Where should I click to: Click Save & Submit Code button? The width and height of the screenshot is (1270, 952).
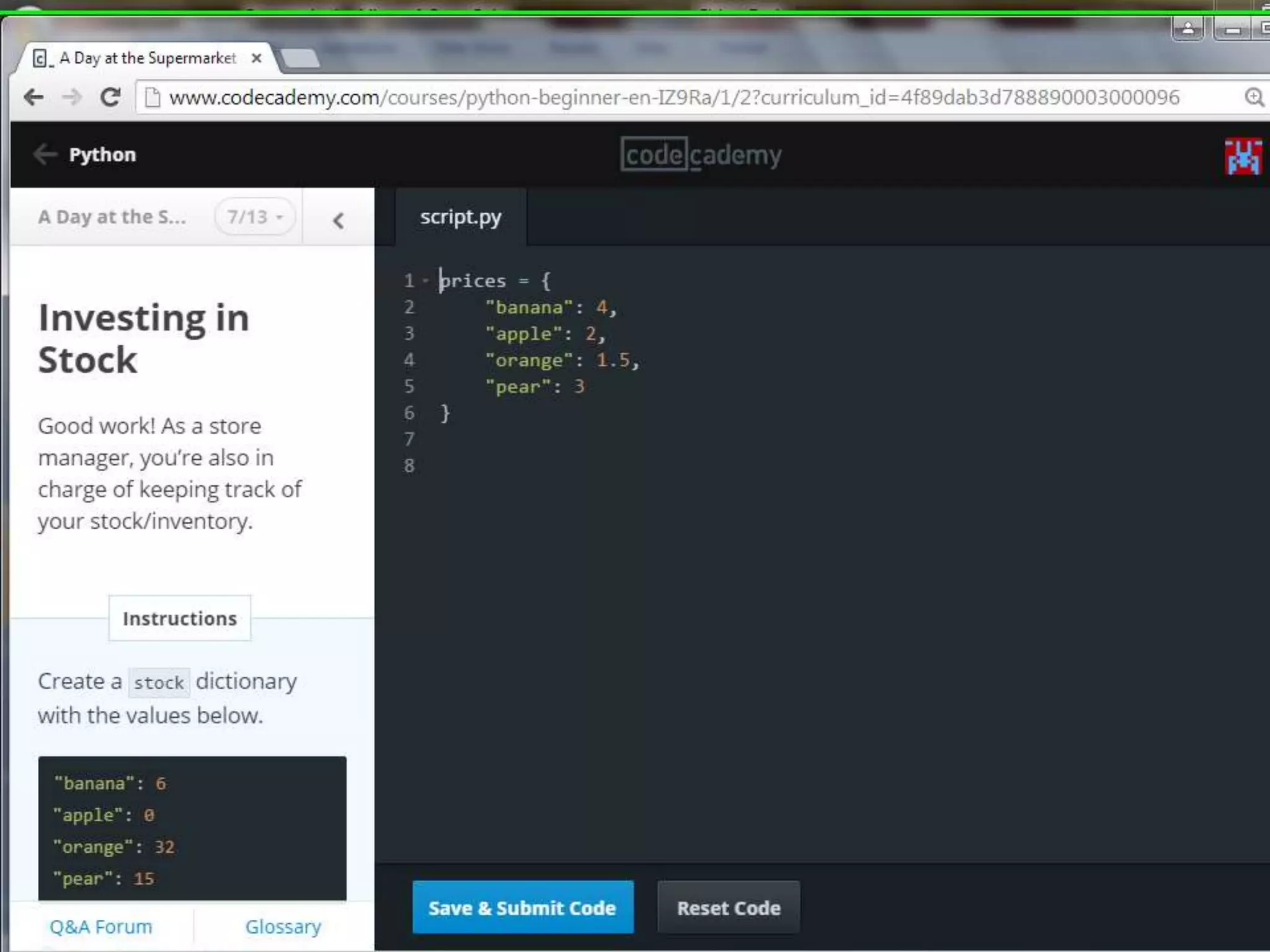point(522,907)
